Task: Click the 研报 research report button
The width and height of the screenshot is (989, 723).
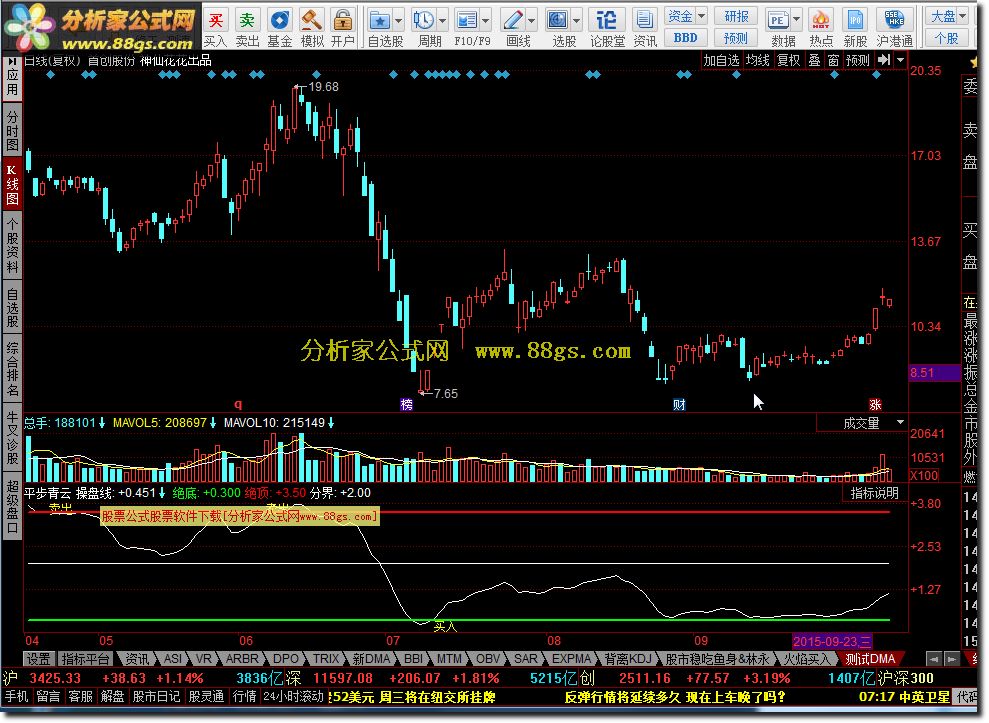Action: coord(736,16)
